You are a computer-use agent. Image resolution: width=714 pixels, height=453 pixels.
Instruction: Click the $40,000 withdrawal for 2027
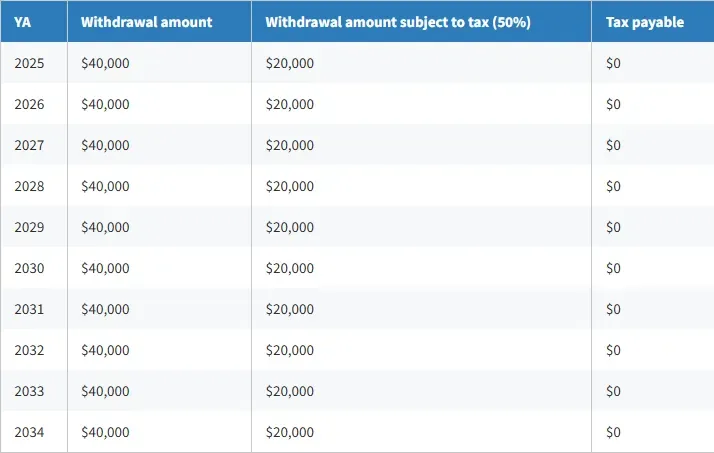point(105,145)
